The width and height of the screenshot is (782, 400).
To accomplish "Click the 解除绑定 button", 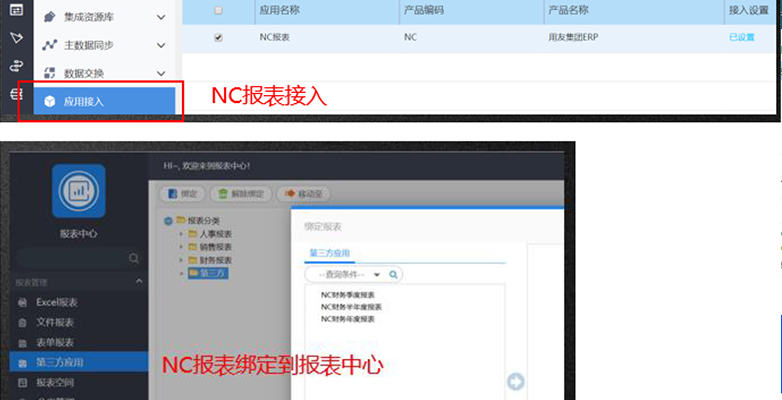I will [241, 194].
